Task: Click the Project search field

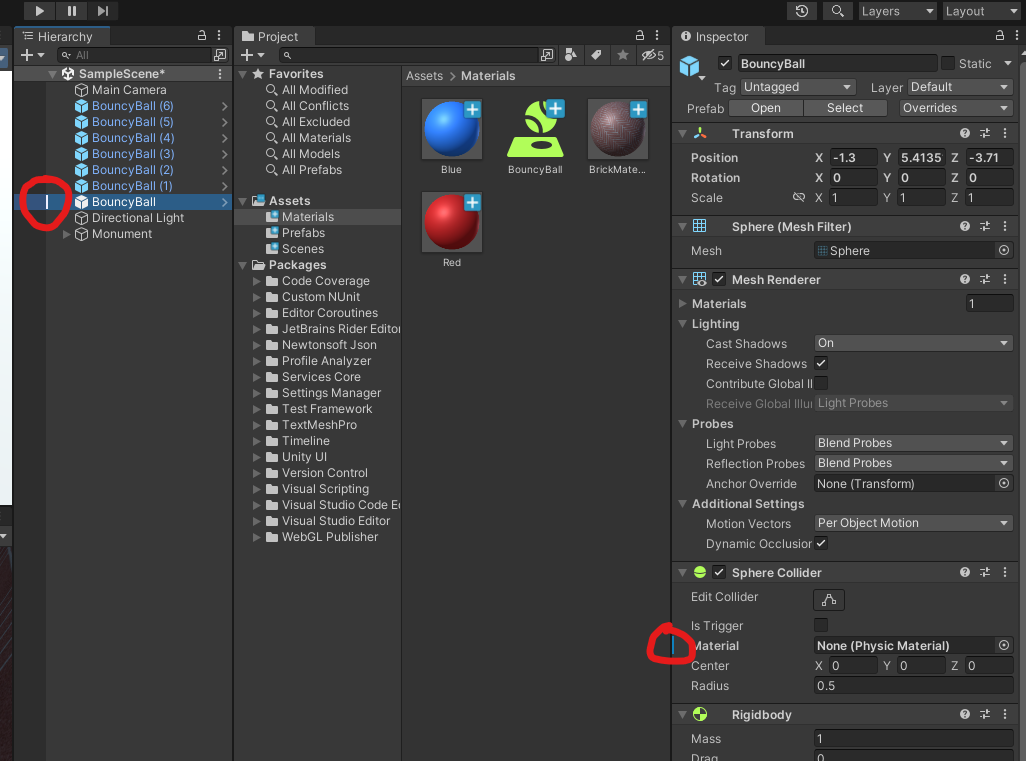Action: (x=408, y=55)
